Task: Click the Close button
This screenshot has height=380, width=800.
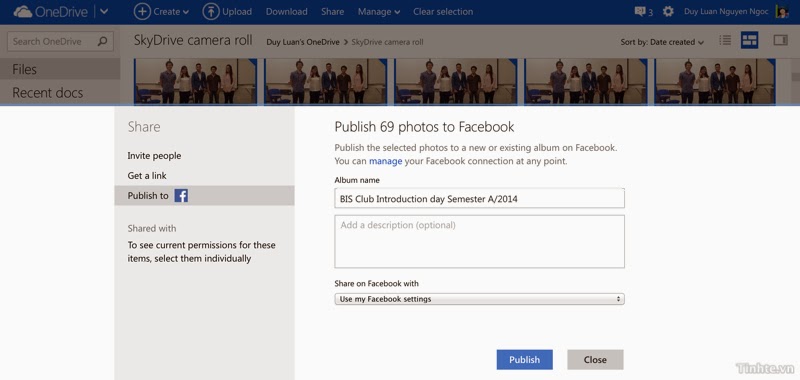Action: pyautogui.click(x=595, y=360)
